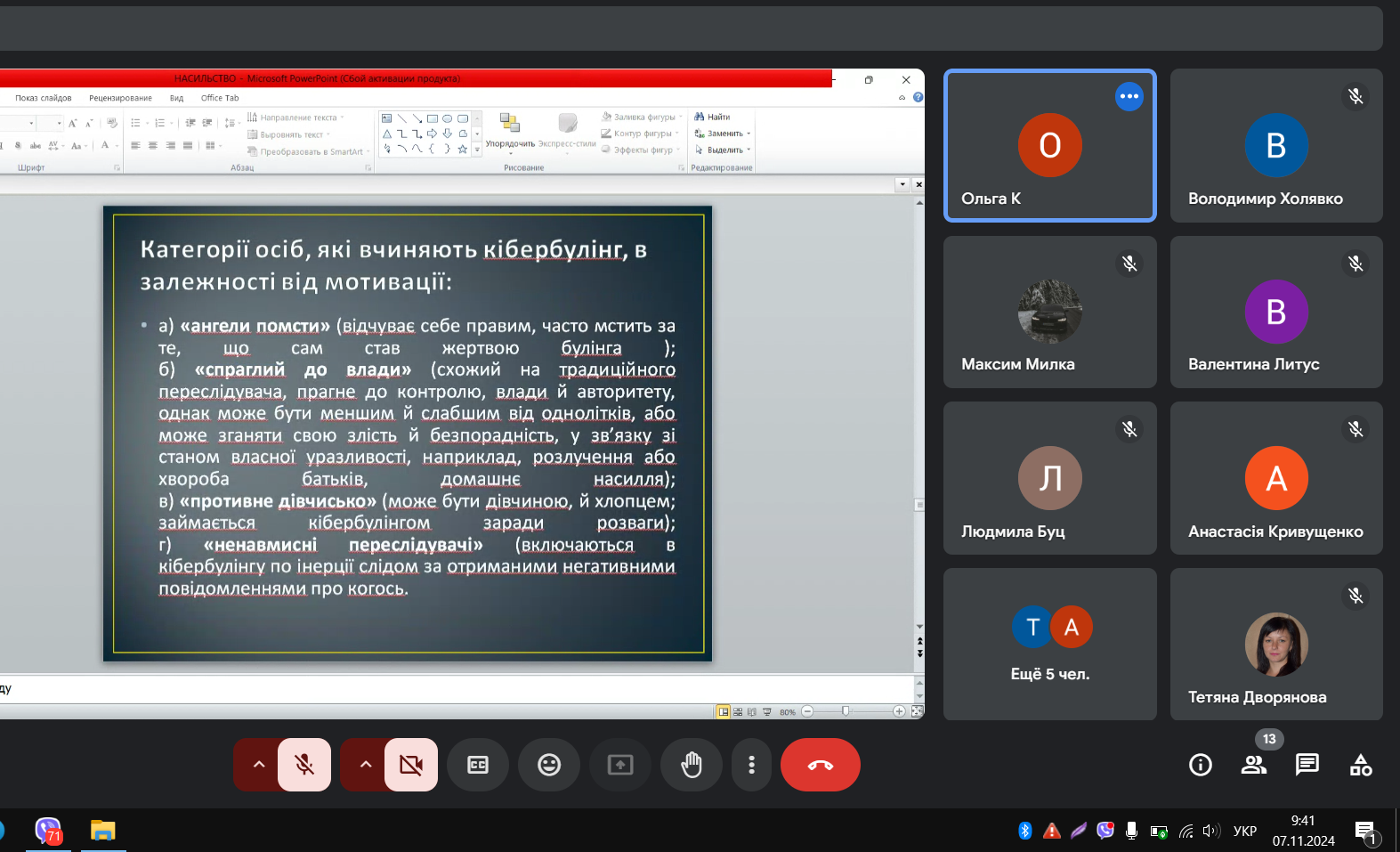Viewport: 1400px width, 852px height.
Task: Toggle closed captions
Action: click(x=478, y=765)
